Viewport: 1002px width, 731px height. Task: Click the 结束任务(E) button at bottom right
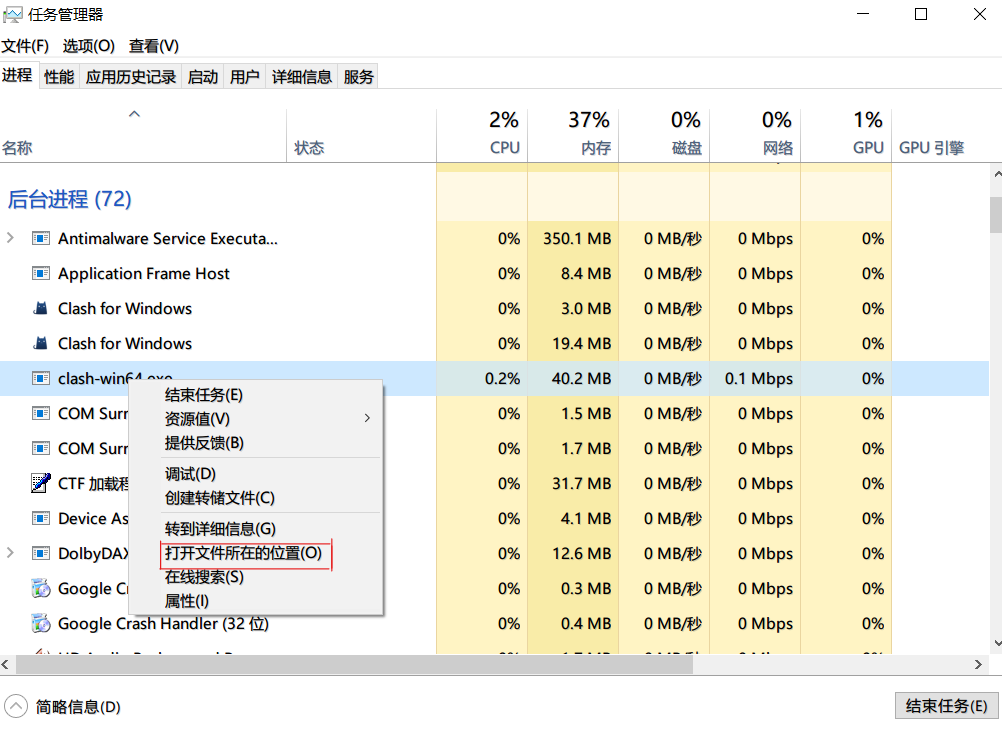(x=946, y=706)
